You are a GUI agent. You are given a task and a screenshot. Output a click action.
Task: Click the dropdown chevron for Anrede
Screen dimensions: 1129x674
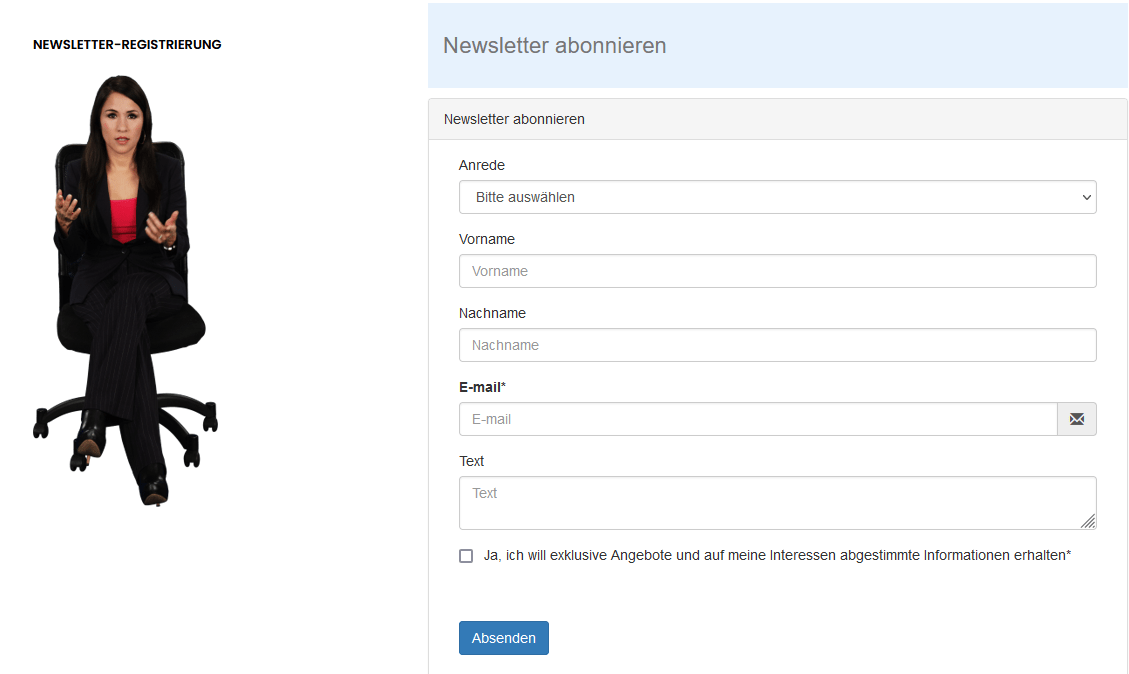pos(1086,197)
